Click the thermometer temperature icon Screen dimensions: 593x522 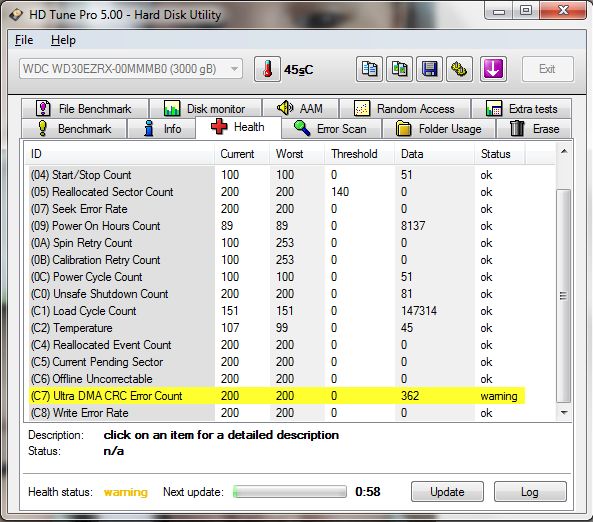(x=267, y=69)
